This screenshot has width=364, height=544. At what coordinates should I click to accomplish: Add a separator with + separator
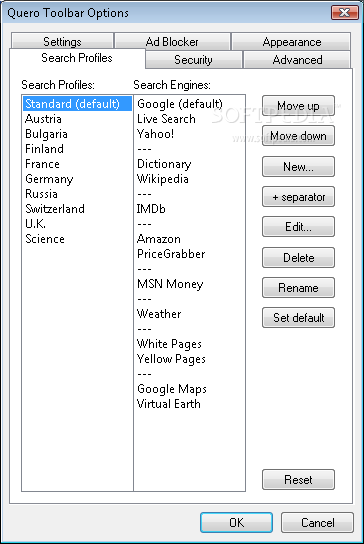[x=298, y=197]
